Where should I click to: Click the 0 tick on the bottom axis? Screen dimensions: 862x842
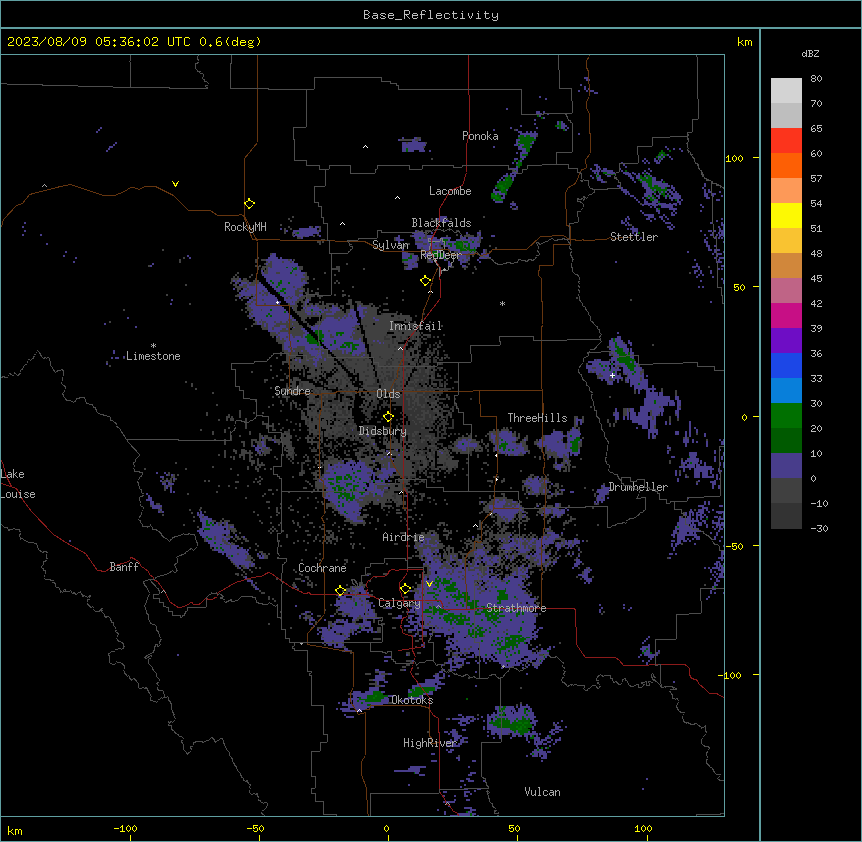tap(386, 828)
